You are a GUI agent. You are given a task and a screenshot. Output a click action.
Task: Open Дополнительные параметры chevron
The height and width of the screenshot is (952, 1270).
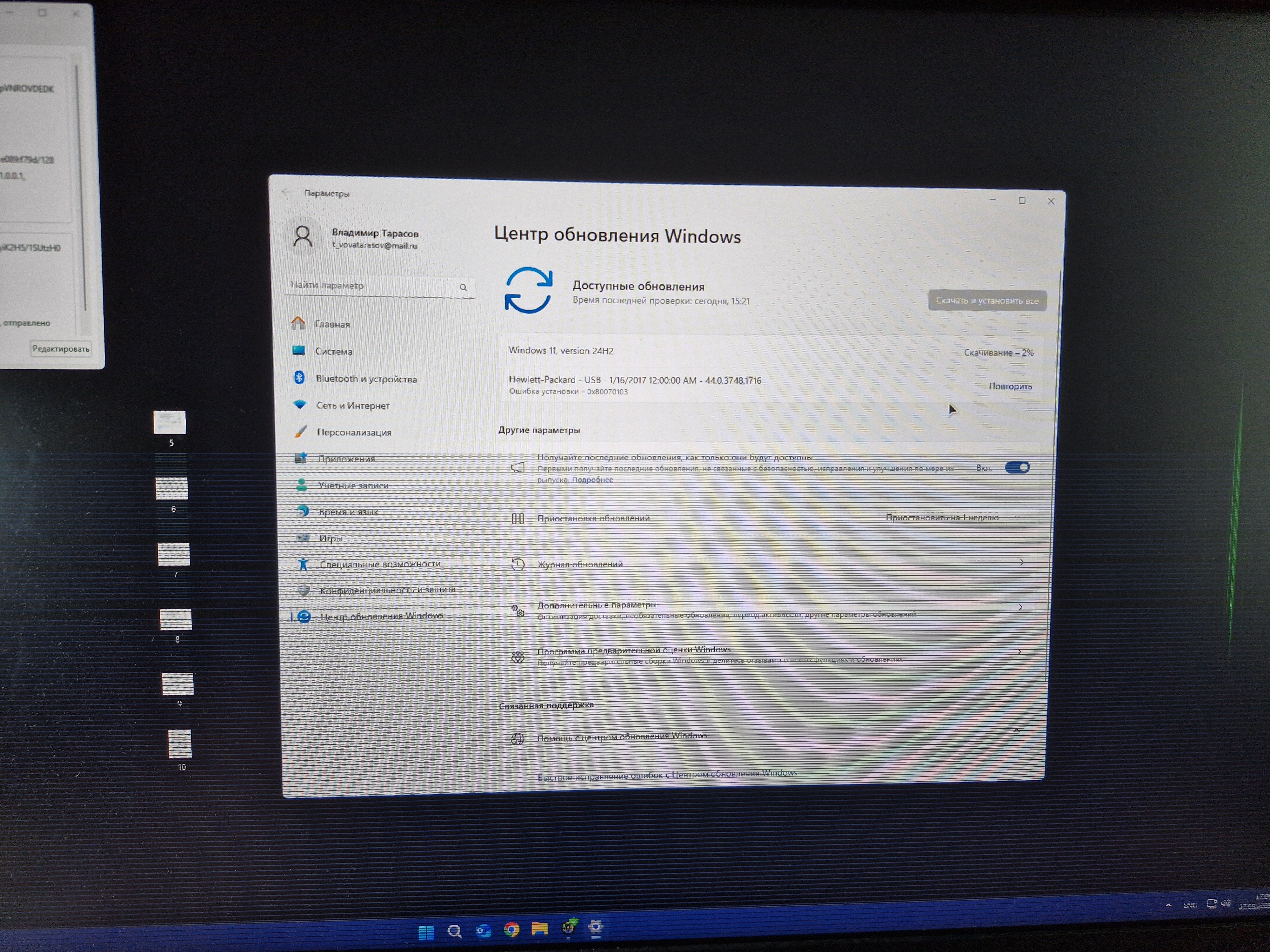1020,607
